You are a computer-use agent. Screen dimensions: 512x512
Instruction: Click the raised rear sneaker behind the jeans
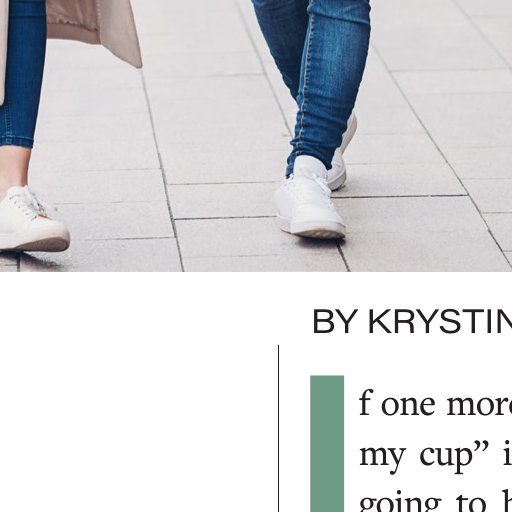(342, 157)
